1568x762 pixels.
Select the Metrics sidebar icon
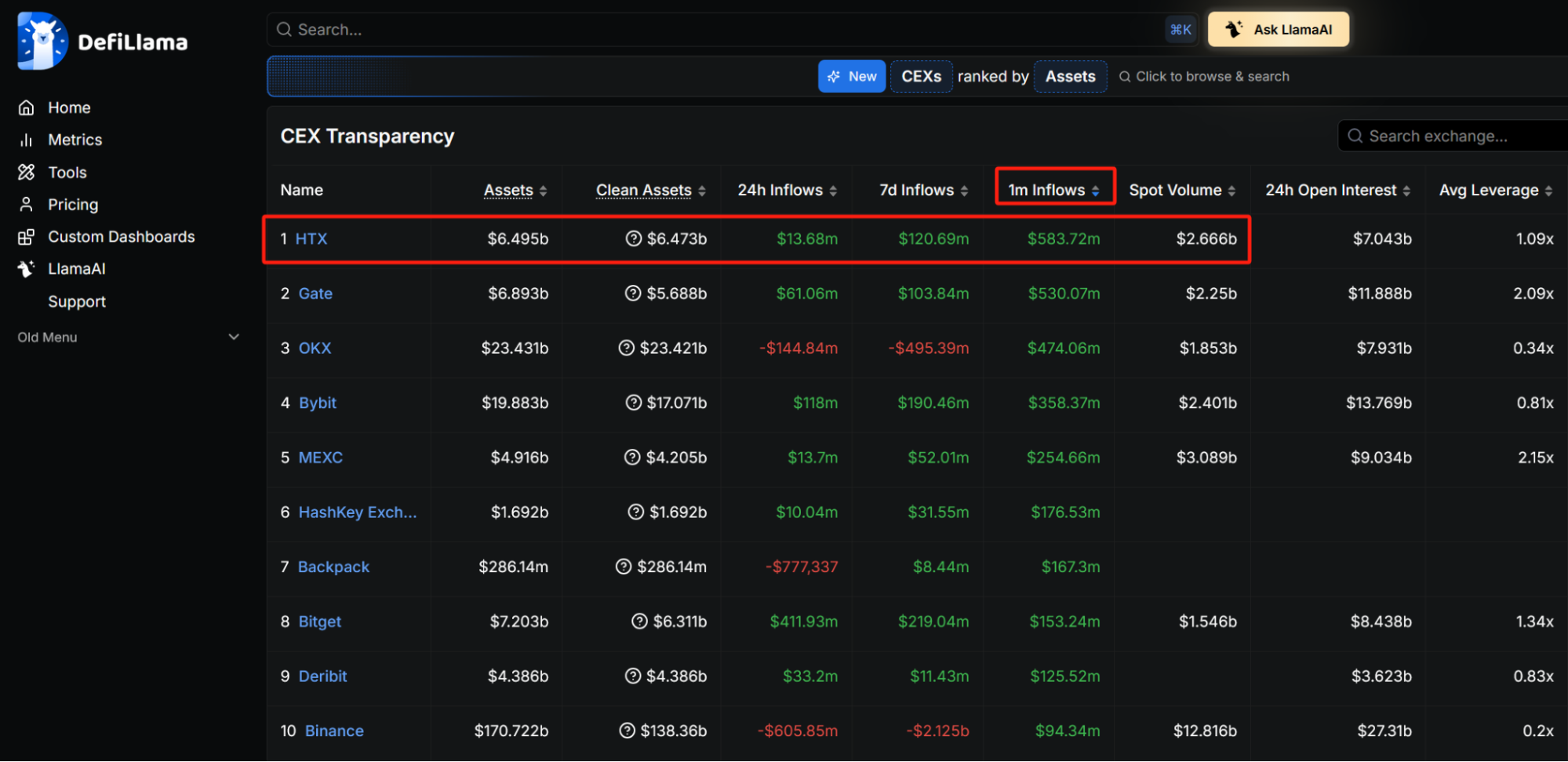(26, 139)
